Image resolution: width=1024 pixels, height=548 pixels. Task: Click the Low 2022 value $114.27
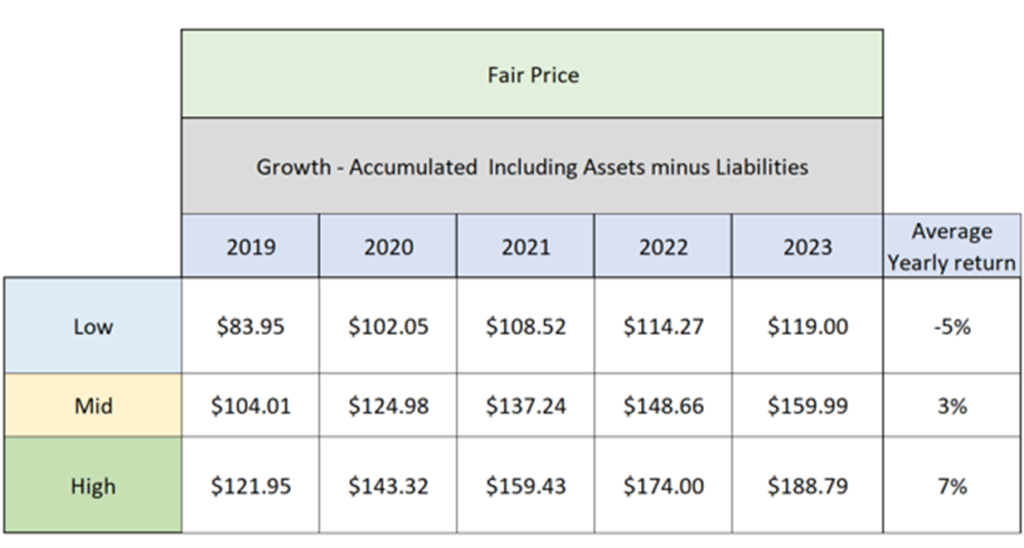tap(663, 326)
